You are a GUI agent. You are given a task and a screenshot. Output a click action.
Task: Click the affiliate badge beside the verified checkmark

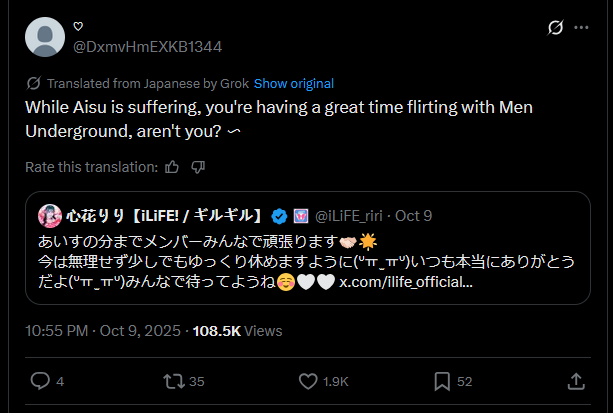(x=301, y=215)
